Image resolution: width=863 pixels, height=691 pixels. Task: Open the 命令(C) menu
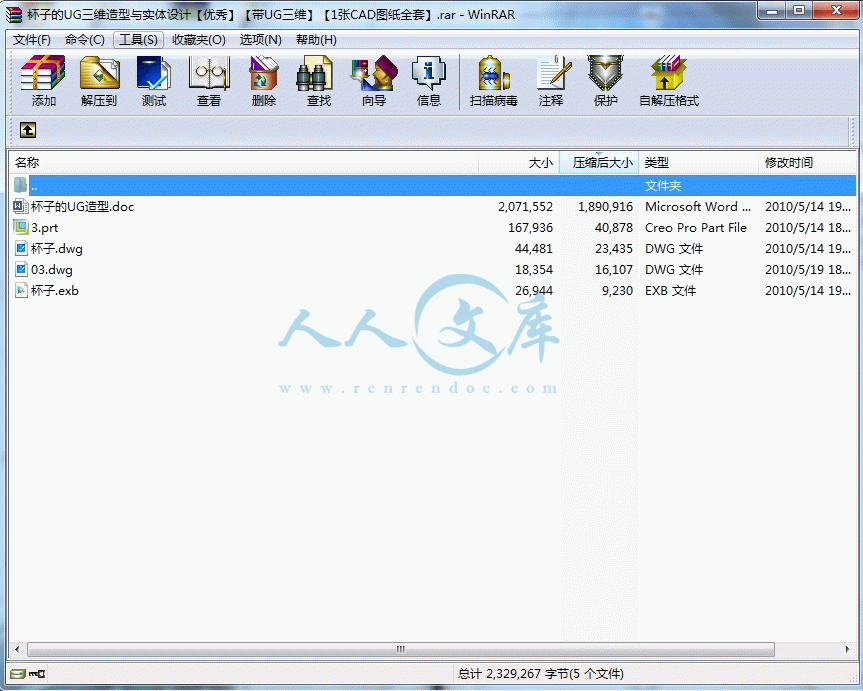click(x=85, y=40)
